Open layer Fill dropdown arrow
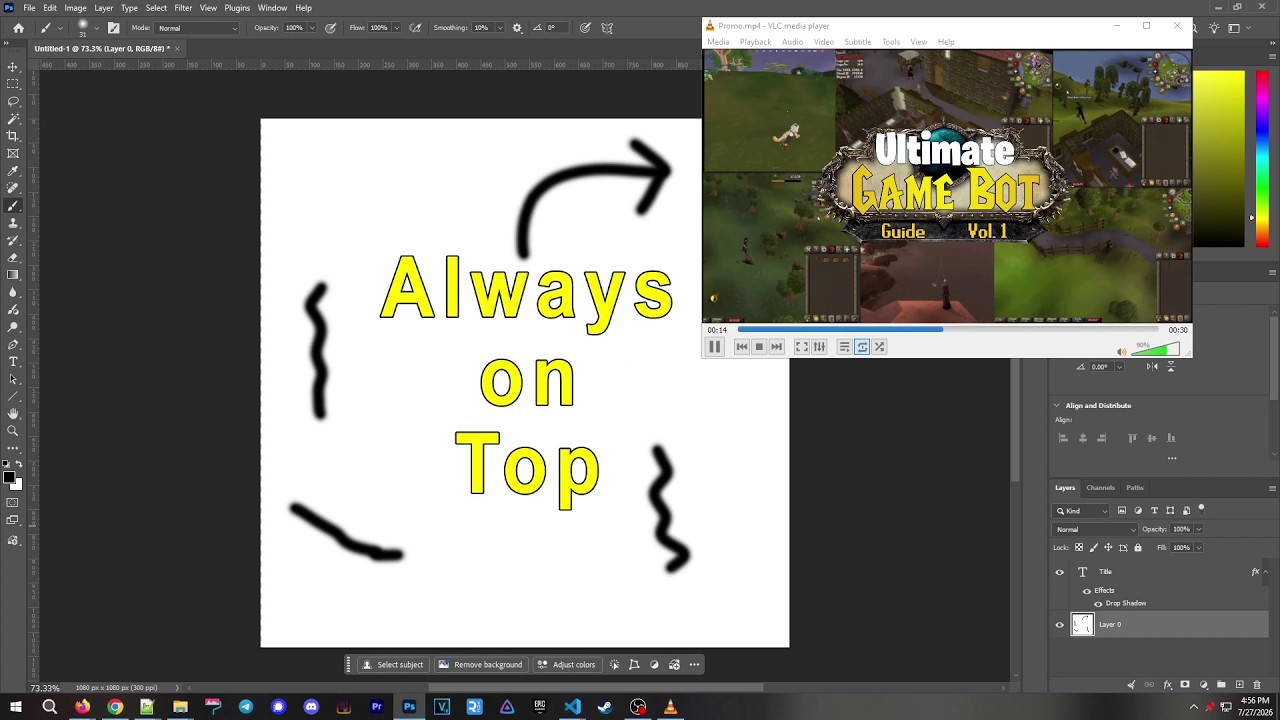Image resolution: width=1280 pixels, height=720 pixels. point(1198,547)
